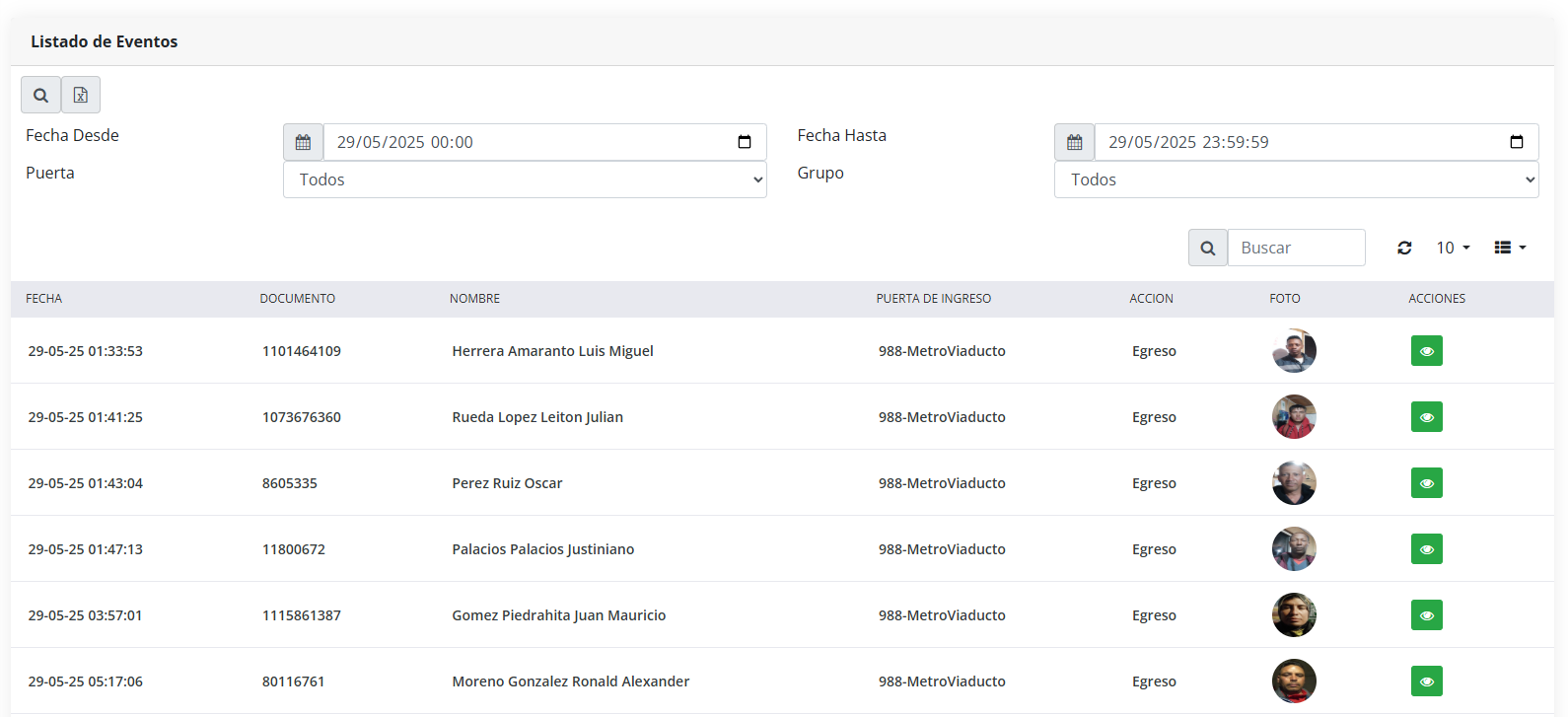This screenshot has height=717, width=1568.
Task: Open the calendar icon beside Fecha Hasta
Action: [x=1074, y=142]
